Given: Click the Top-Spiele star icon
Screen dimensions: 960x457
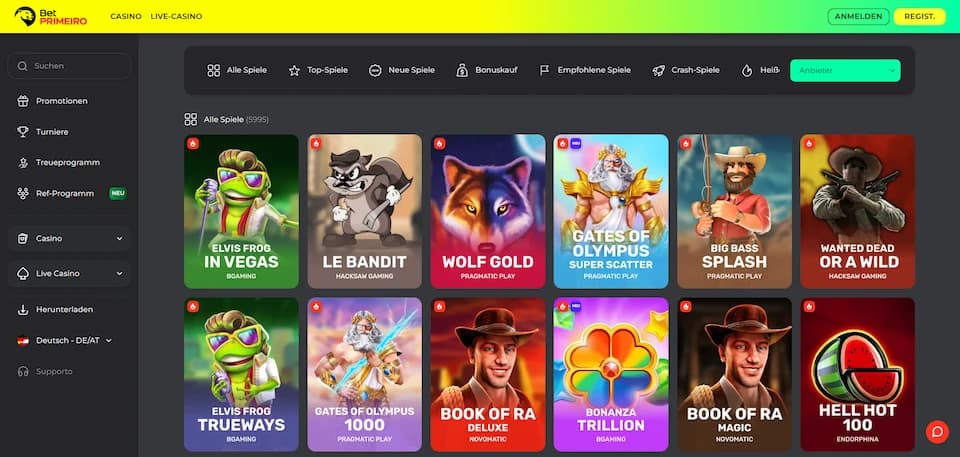Looking at the screenshot, I should point(294,70).
